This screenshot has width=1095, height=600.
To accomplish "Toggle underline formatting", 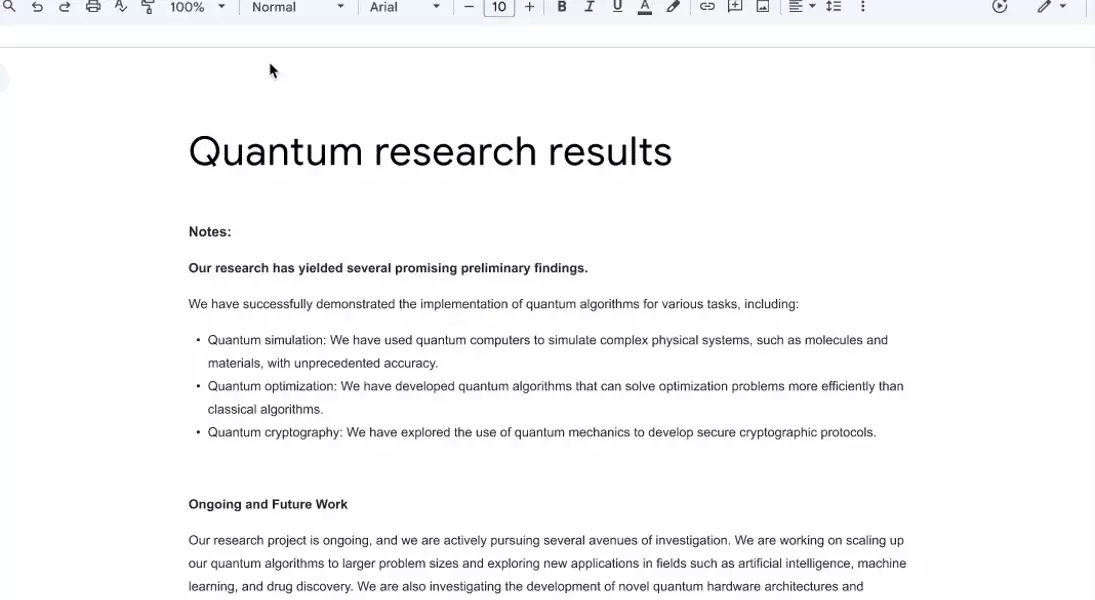I will [x=617, y=7].
